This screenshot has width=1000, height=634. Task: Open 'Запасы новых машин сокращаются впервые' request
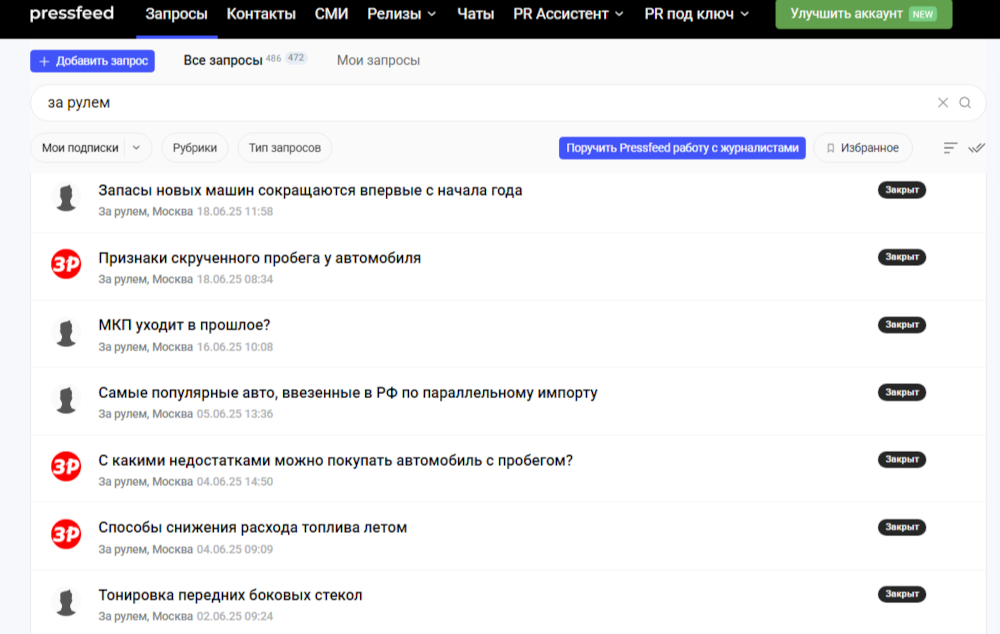click(x=310, y=190)
